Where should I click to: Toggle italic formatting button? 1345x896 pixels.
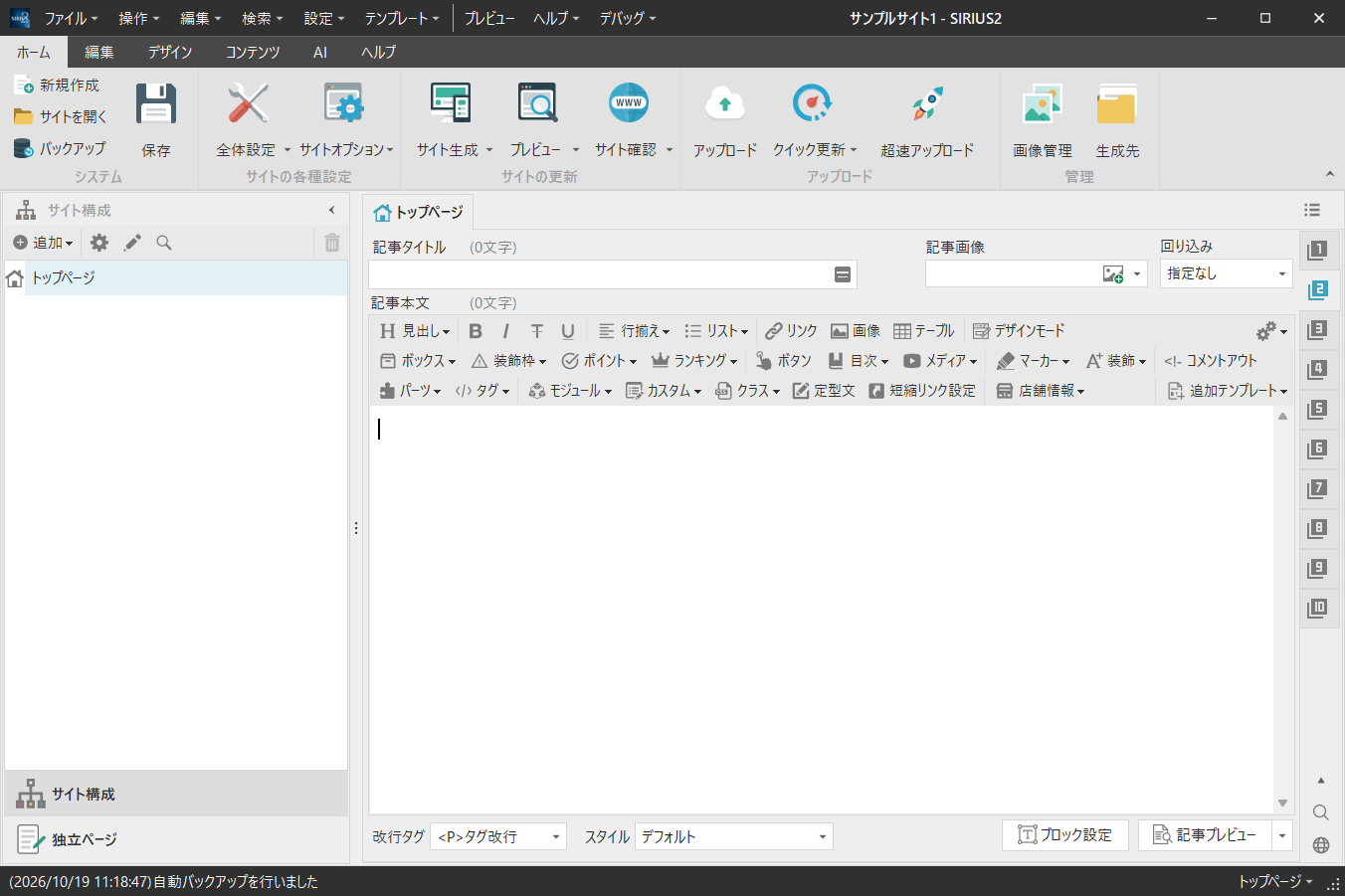[505, 331]
